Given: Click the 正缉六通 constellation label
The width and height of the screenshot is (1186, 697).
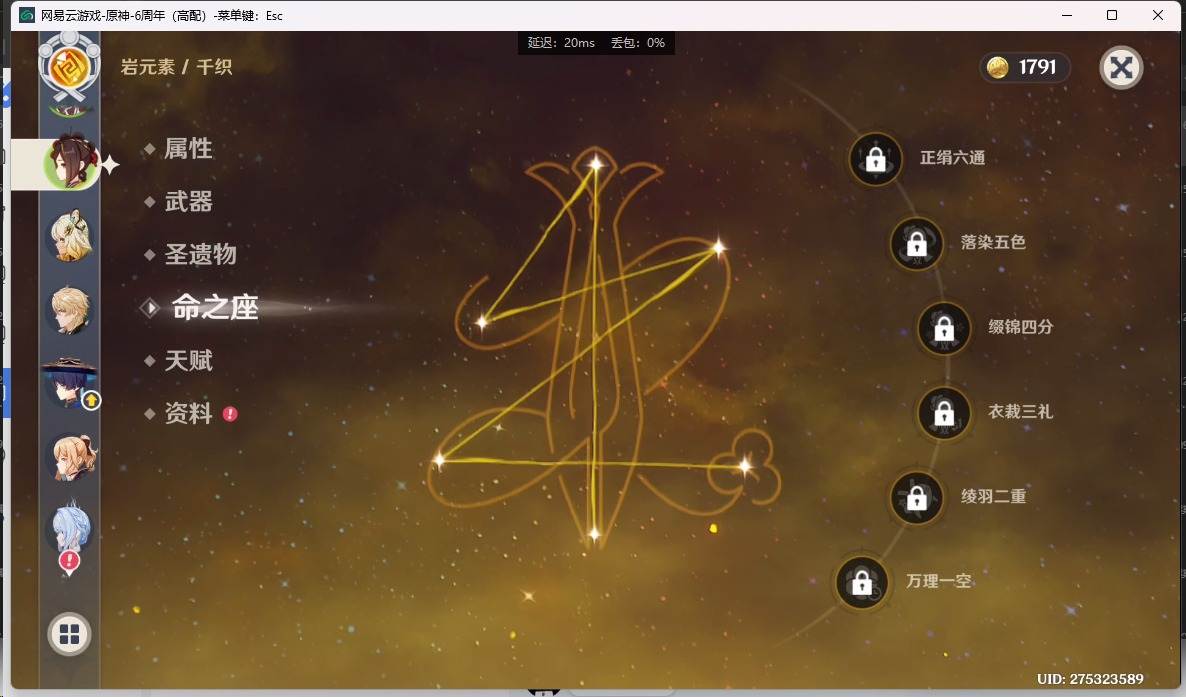Looking at the screenshot, I should [952, 157].
